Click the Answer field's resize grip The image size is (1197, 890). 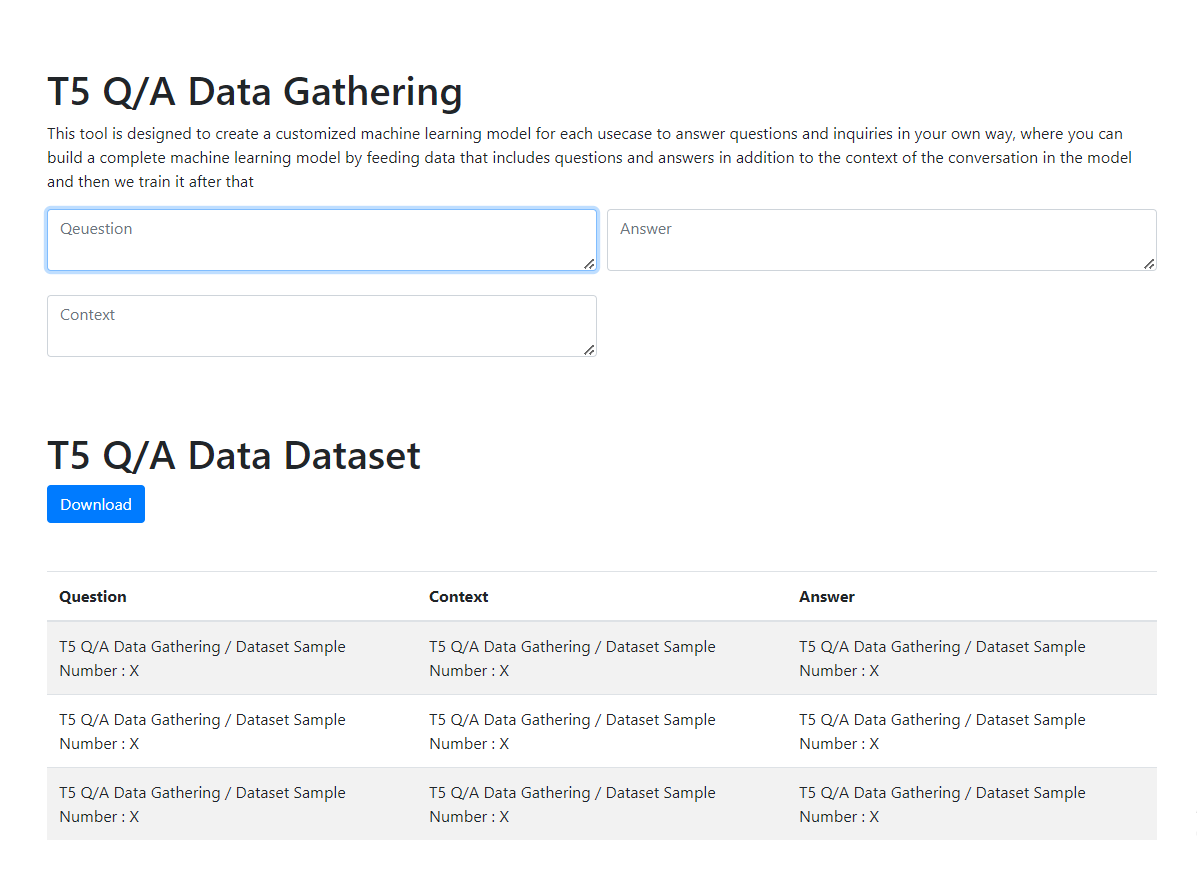pos(1149,264)
